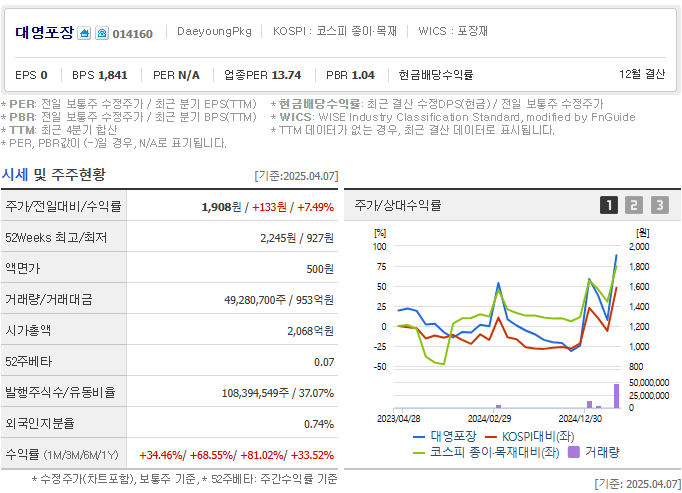Switch the chart to tab 3
The height and width of the screenshot is (493, 682).
(x=659, y=205)
